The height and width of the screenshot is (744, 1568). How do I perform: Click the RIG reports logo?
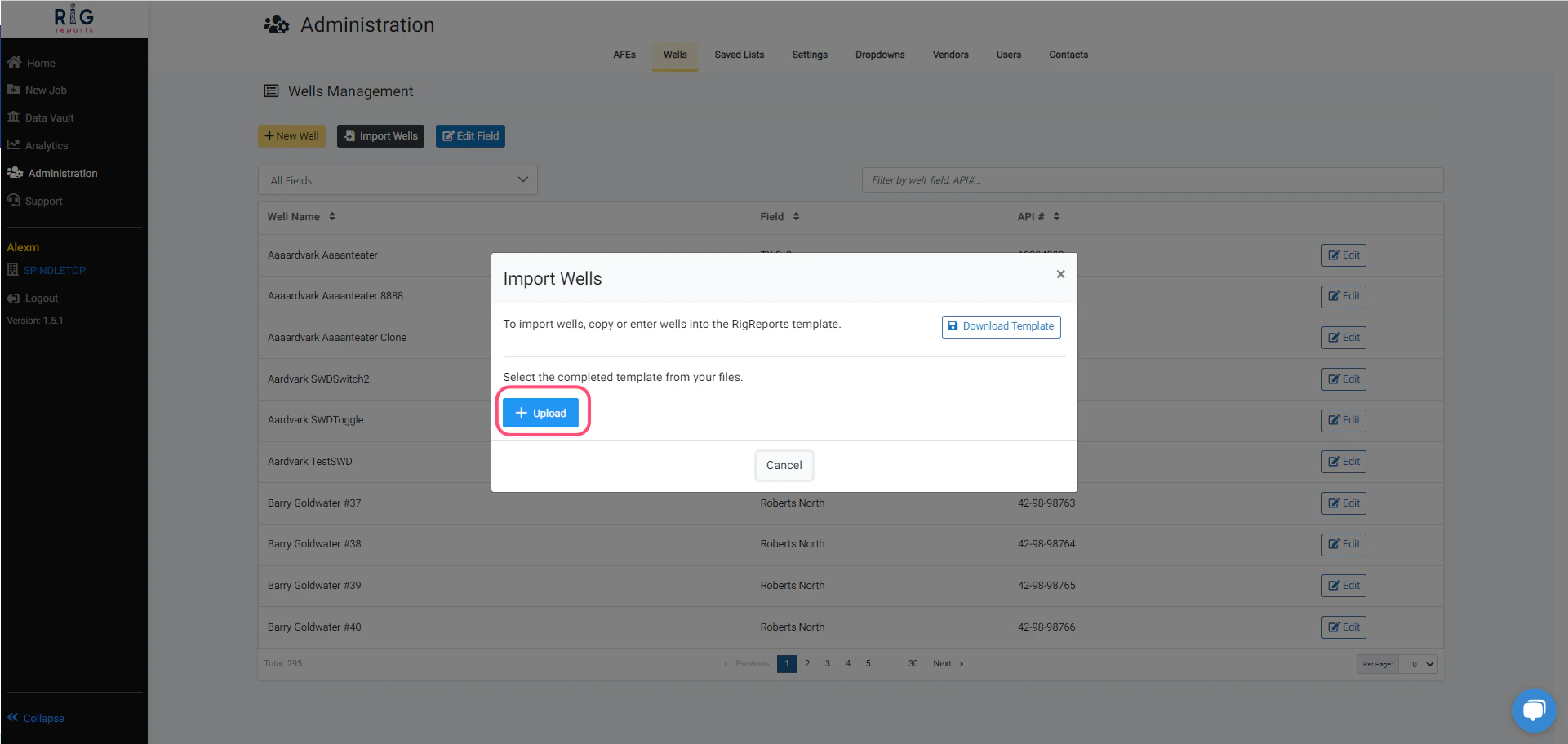[x=74, y=19]
